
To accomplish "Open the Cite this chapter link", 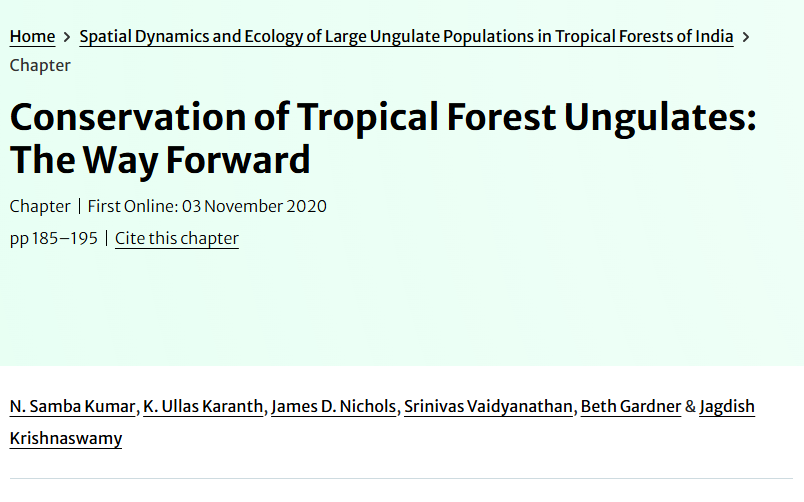I will [177, 238].
